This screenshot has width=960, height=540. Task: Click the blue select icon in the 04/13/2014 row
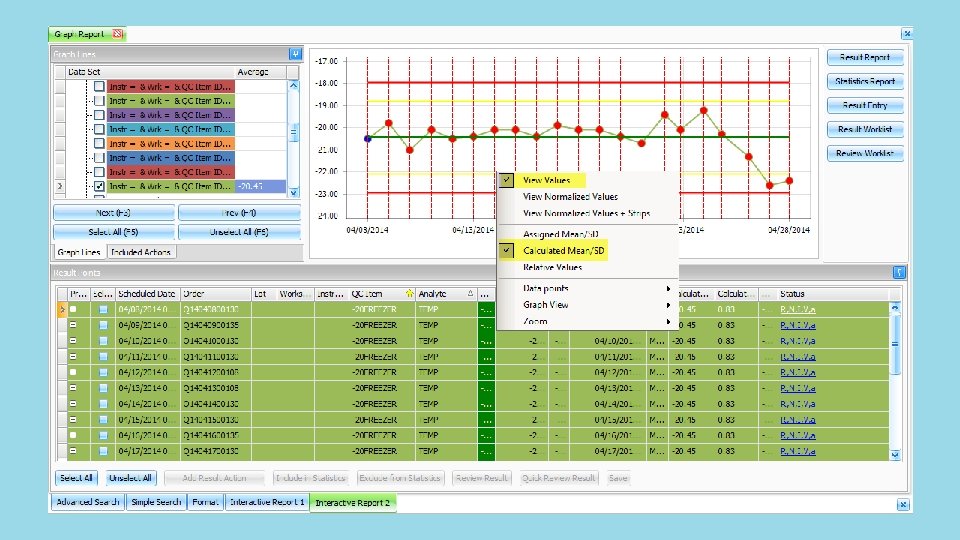[x=103, y=388]
